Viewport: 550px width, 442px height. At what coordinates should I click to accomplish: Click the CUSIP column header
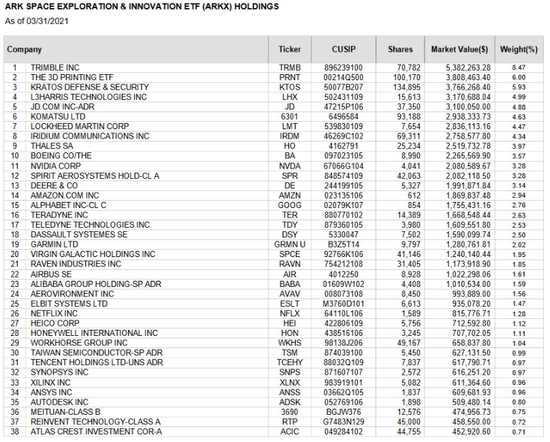point(343,49)
